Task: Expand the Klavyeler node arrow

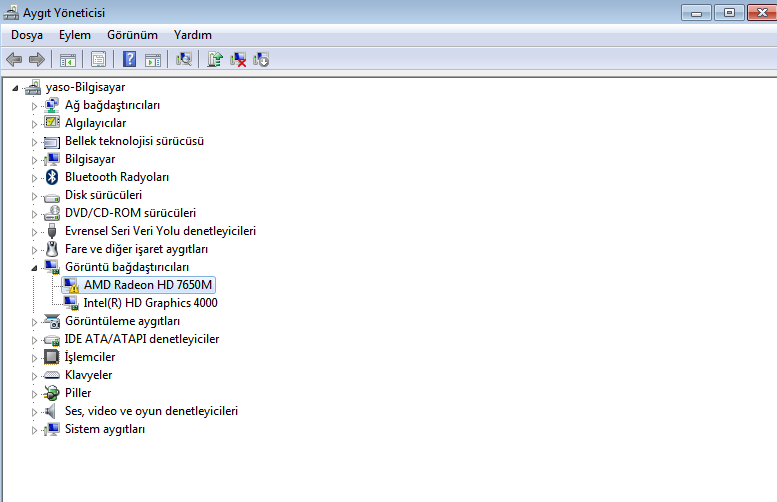Action: tap(34, 376)
